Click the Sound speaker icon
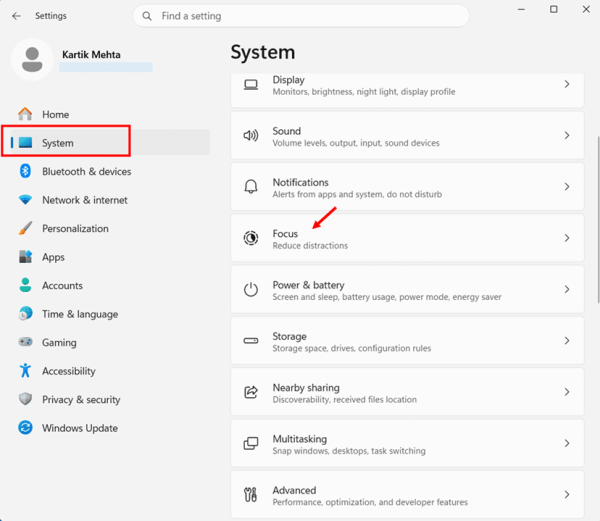The height and width of the screenshot is (521, 600). 251,135
